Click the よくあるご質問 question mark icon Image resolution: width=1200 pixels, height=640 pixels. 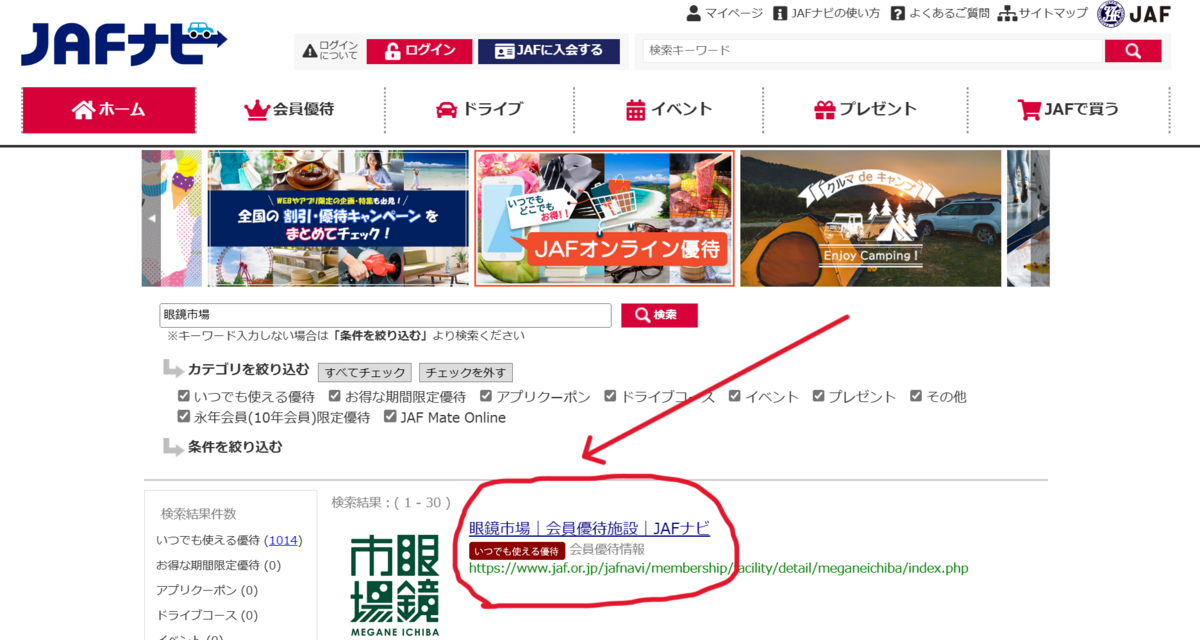[x=899, y=13]
